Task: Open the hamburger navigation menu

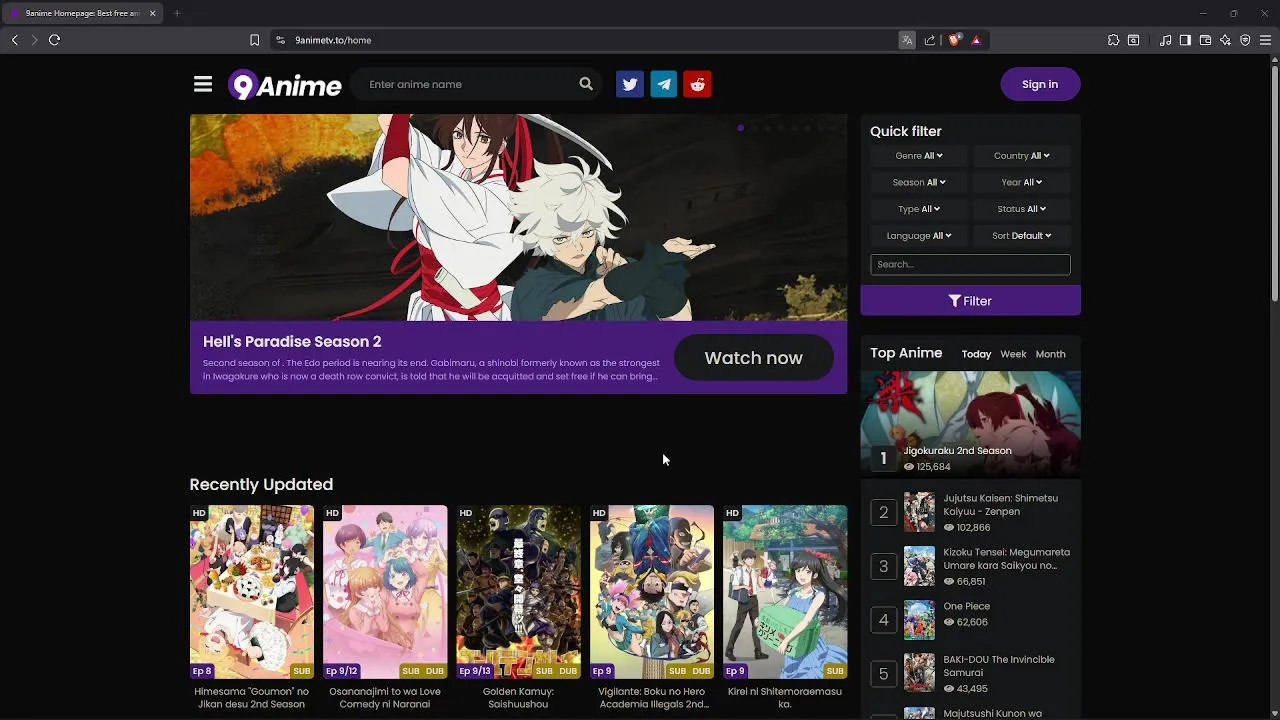Action: pos(203,84)
